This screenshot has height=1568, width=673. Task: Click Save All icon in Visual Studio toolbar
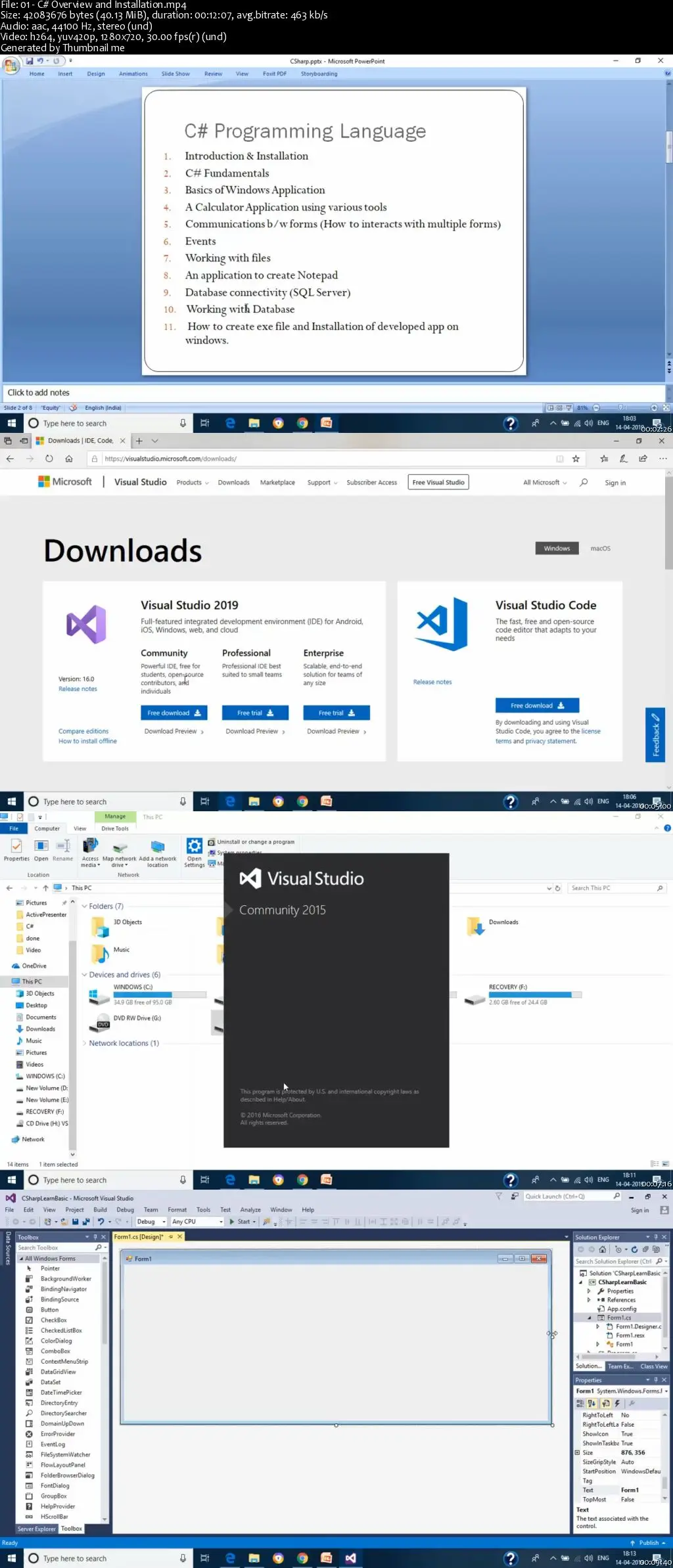85,1222
